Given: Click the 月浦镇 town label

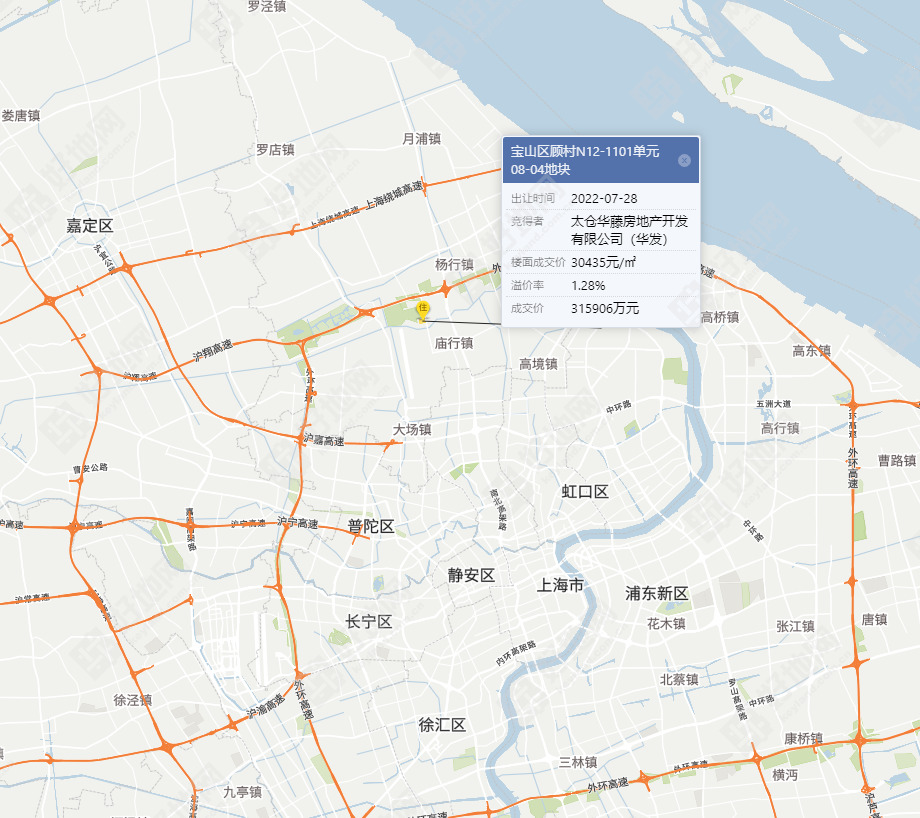Looking at the screenshot, I should [421, 138].
